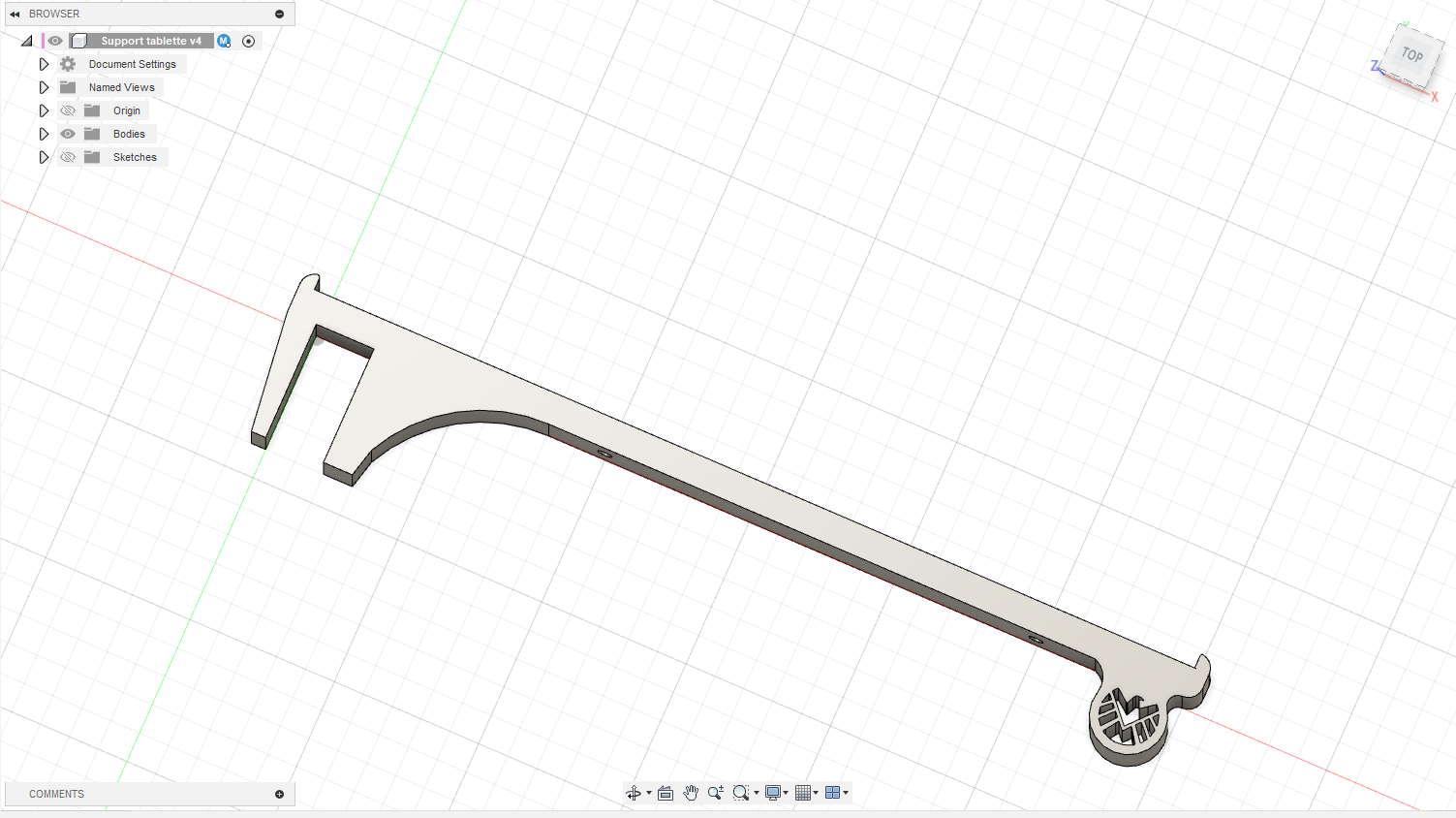Screen dimensions: 1456x818
Task: Activate the Pan hand tool
Action: coord(691,793)
